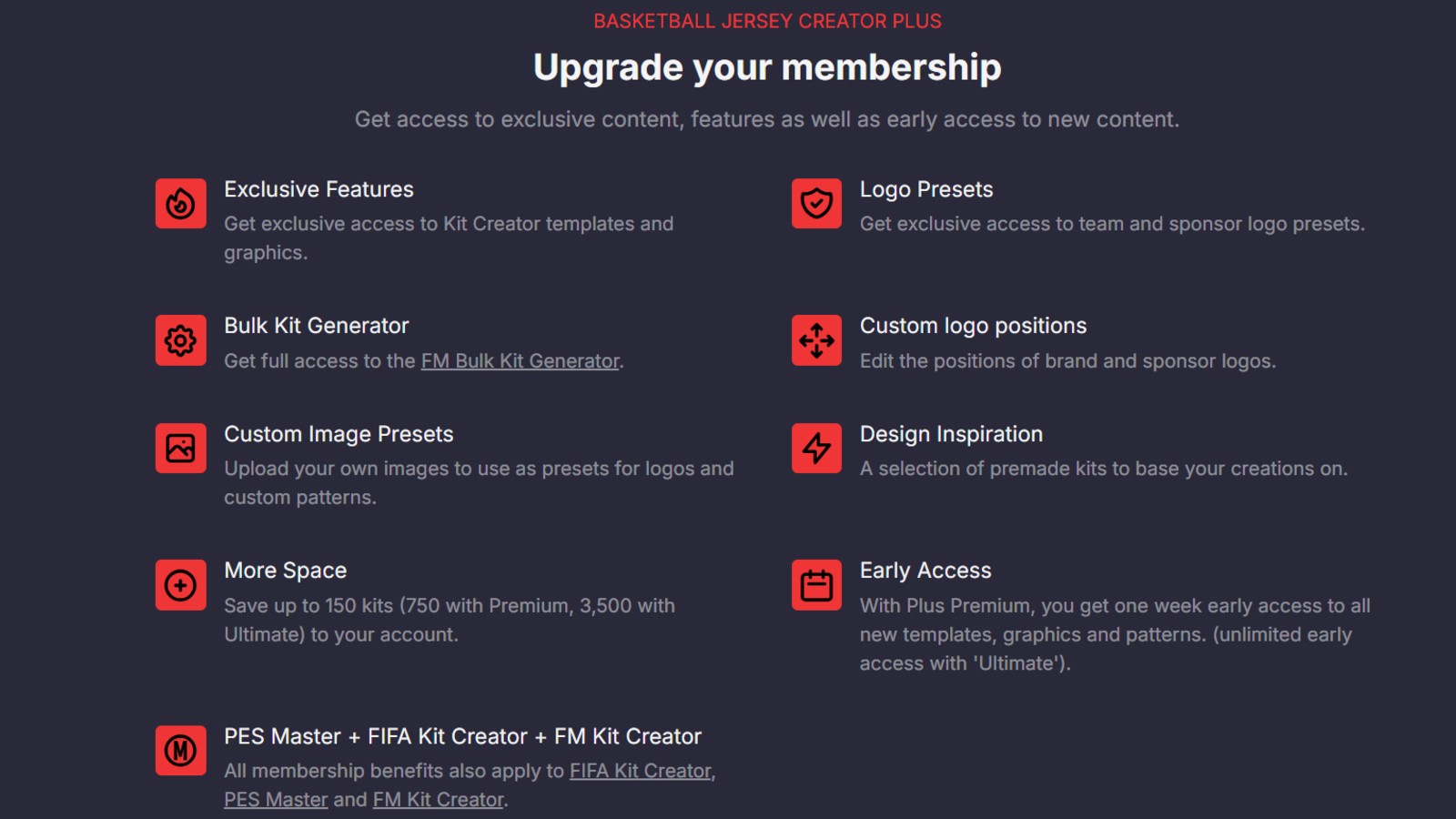1456x819 pixels.
Task: Click the flame icon beside Exclusive Features
Action: (180, 204)
